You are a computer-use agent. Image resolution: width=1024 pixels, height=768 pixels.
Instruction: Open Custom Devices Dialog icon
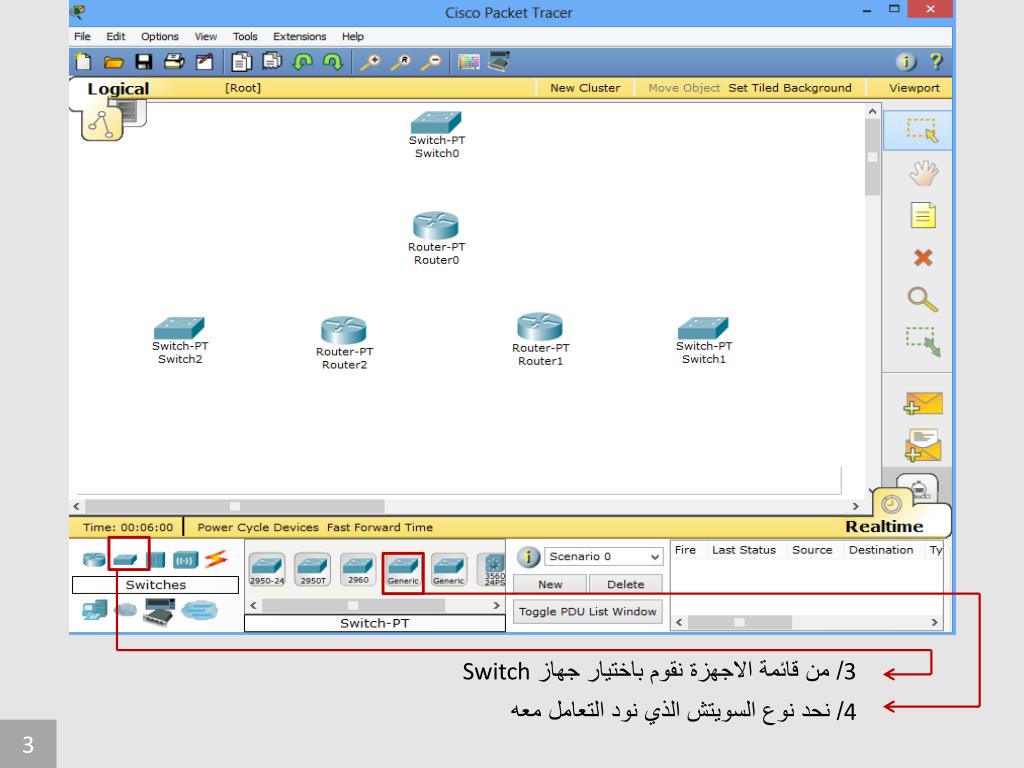click(499, 62)
